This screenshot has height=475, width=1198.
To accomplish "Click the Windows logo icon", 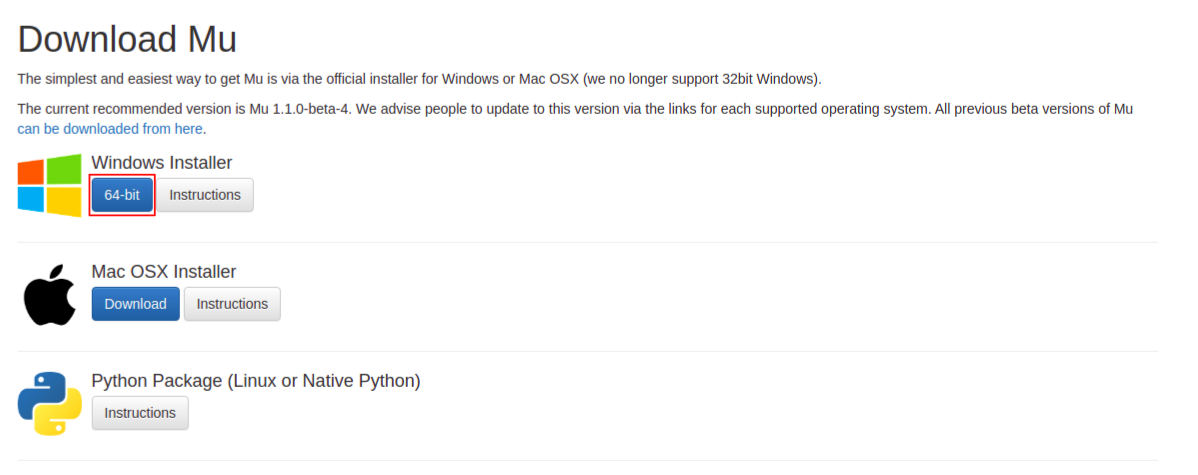I will click(x=50, y=186).
